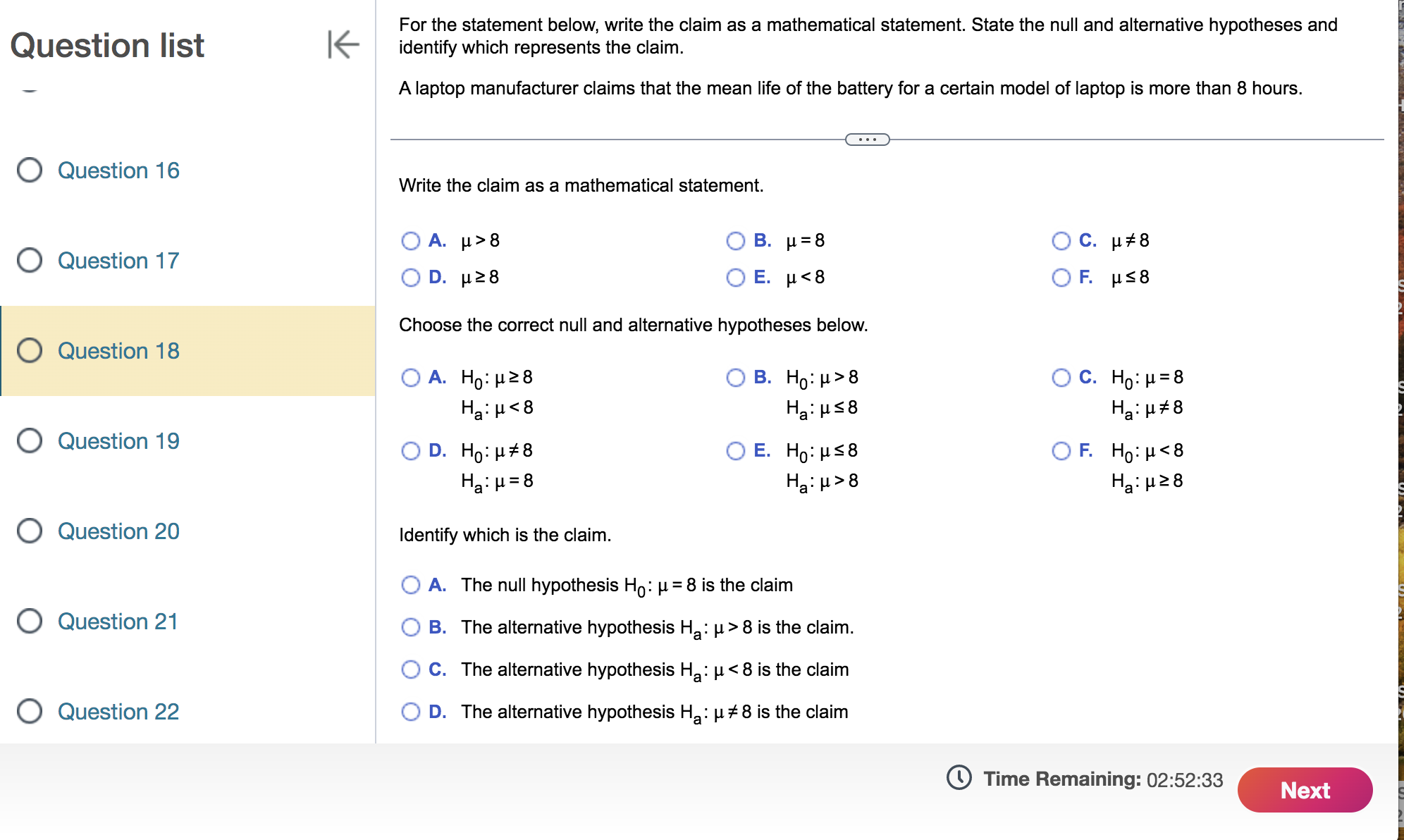Select answer D: μ ≥ 8
Screen dimensions: 1404x840
tap(411, 277)
